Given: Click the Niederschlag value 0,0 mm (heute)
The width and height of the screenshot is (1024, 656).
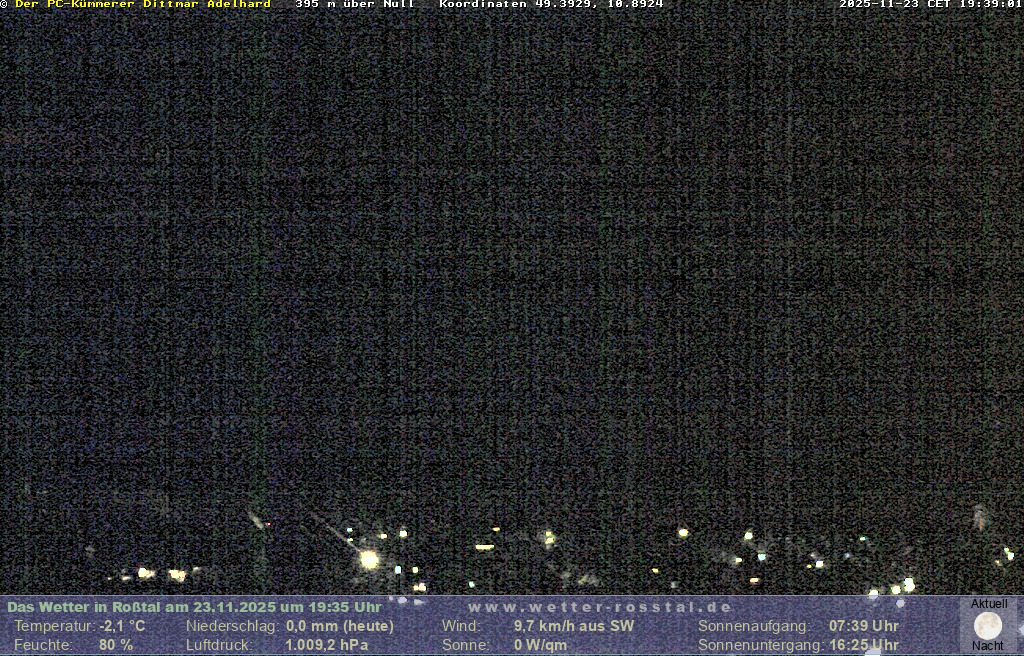Looking at the screenshot, I should (340, 626).
